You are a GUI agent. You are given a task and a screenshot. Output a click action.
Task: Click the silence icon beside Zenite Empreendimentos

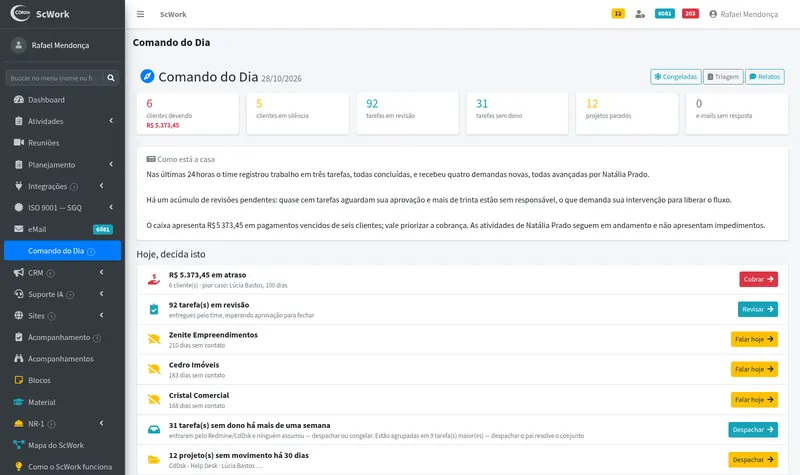click(x=154, y=339)
